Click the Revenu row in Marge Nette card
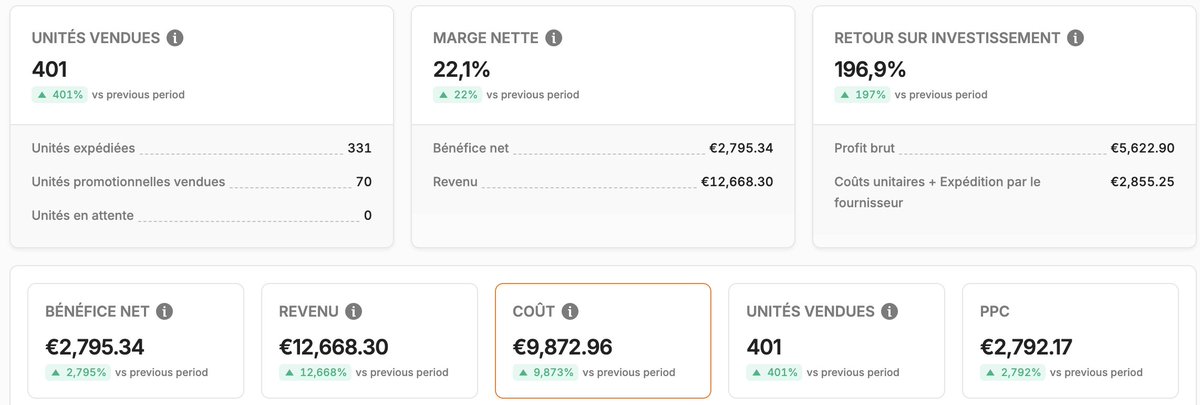The image size is (1200, 405). coord(602,182)
